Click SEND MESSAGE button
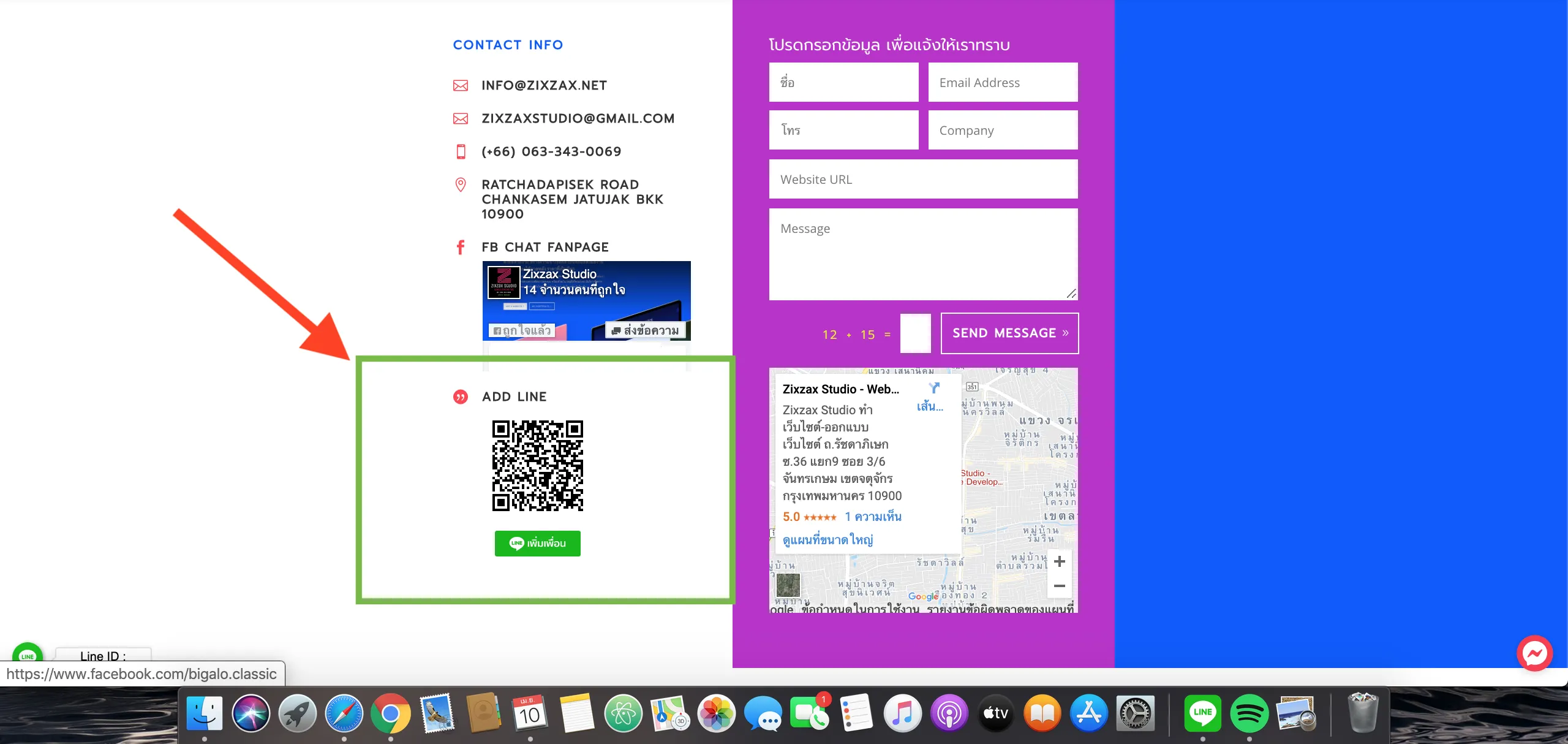Screen dimensions: 1568x744 click(x=1010, y=333)
